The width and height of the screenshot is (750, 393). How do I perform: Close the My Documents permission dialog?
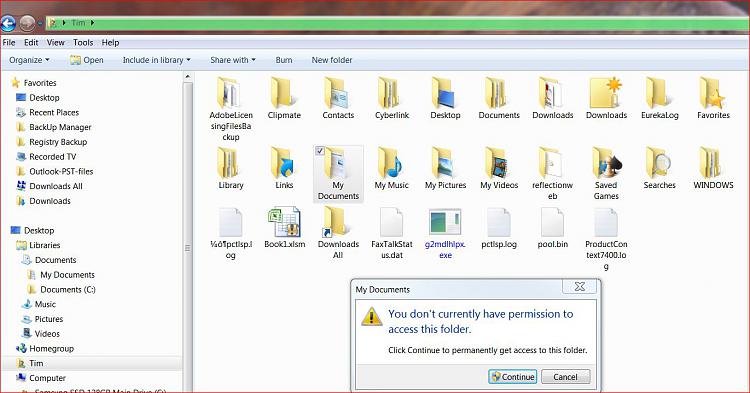coord(580,286)
